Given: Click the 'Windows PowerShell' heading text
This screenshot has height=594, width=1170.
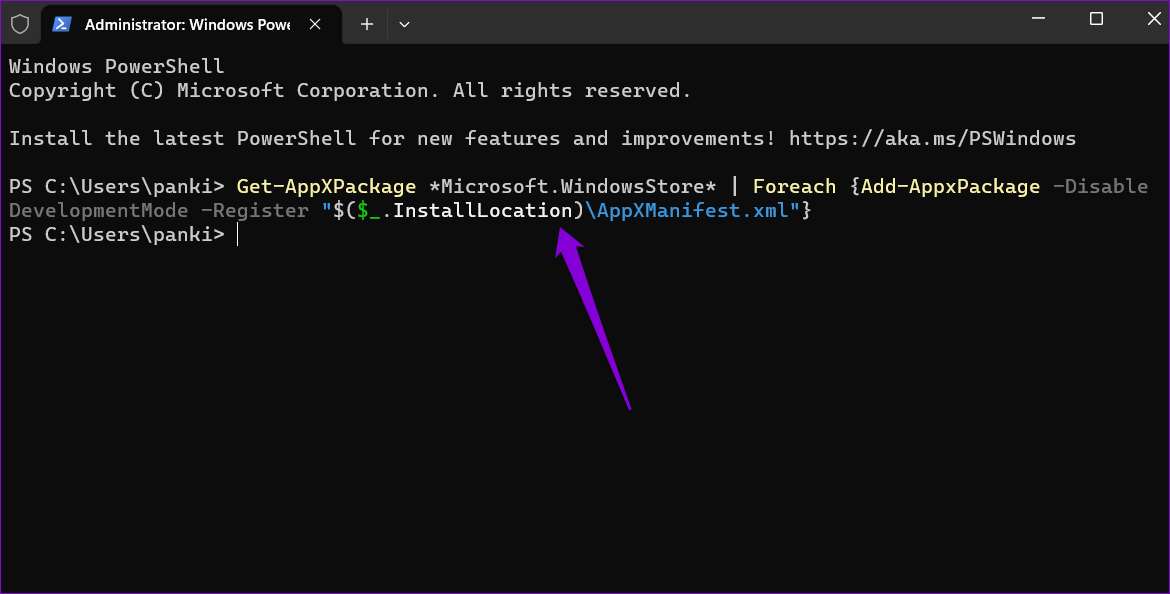Looking at the screenshot, I should point(116,66).
